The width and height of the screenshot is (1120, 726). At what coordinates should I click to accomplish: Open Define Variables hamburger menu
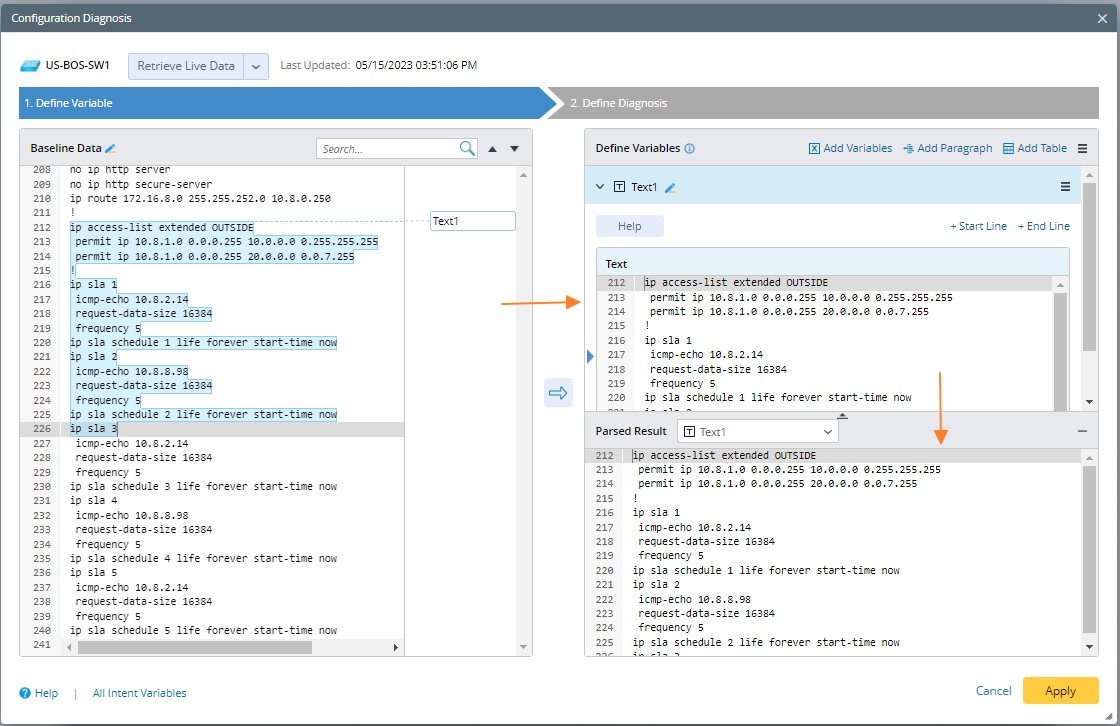pos(1082,149)
